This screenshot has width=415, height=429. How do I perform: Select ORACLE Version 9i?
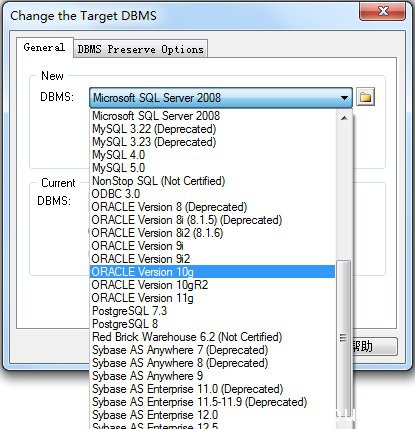pos(213,246)
